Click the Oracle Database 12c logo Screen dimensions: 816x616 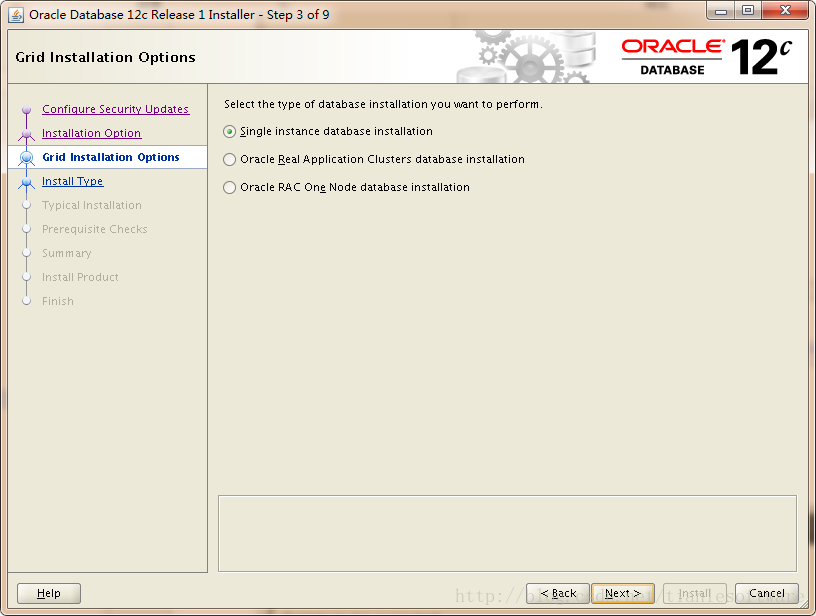pos(707,57)
